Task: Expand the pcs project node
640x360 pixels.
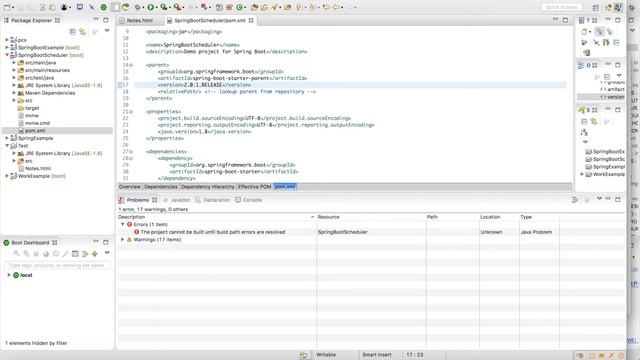Action: pyautogui.click(x=7, y=40)
